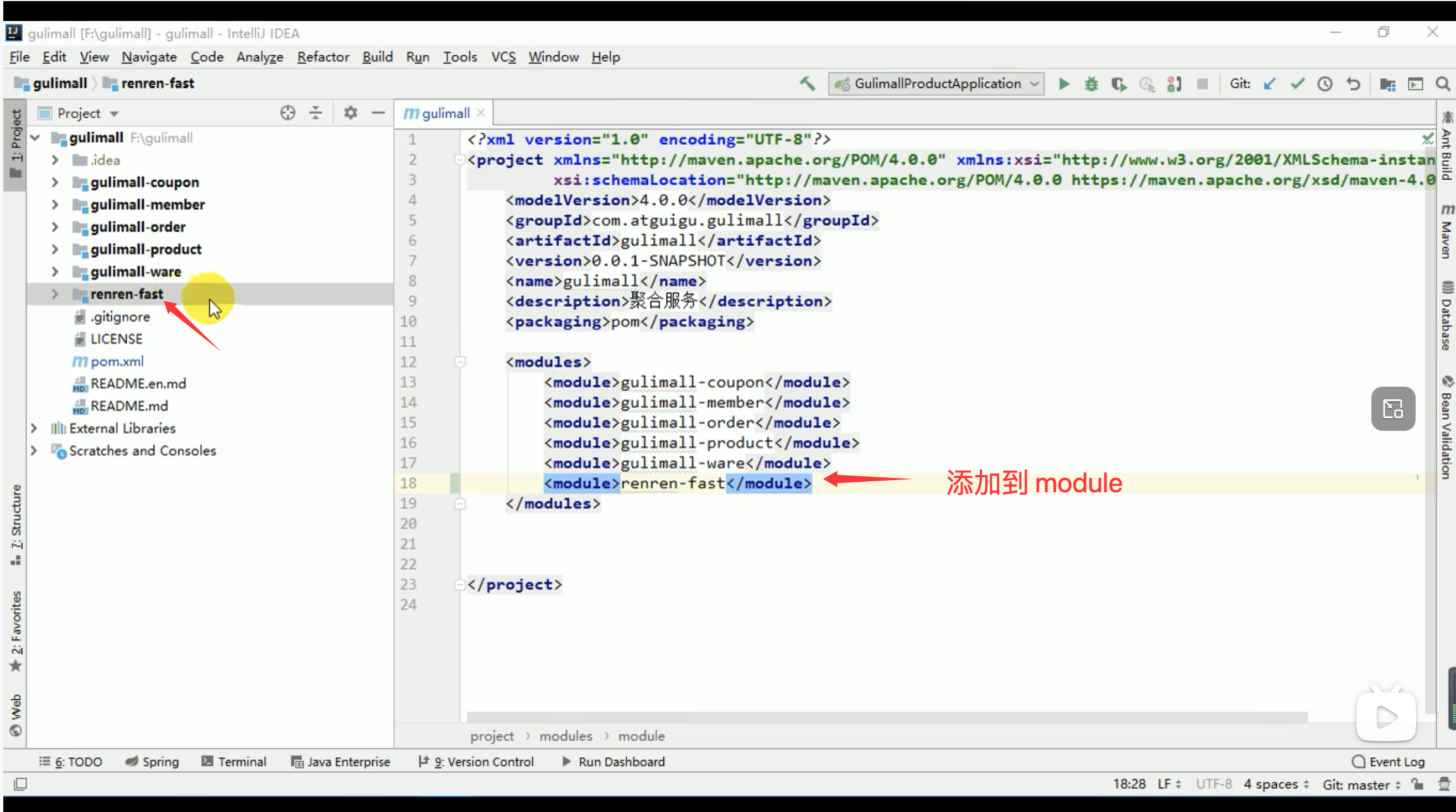Toggle the Structure tool window
Image resolution: width=1456 pixels, height=812 pixels.
[x=16, y=523]
